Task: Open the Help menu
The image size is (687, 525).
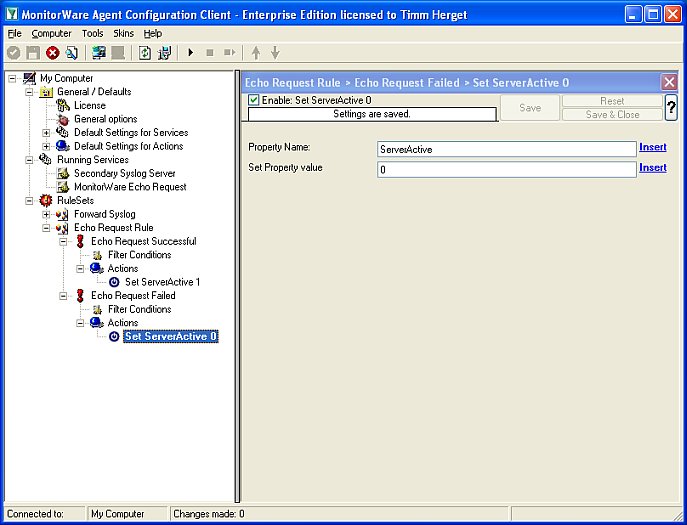Action: tap(152, 34)
